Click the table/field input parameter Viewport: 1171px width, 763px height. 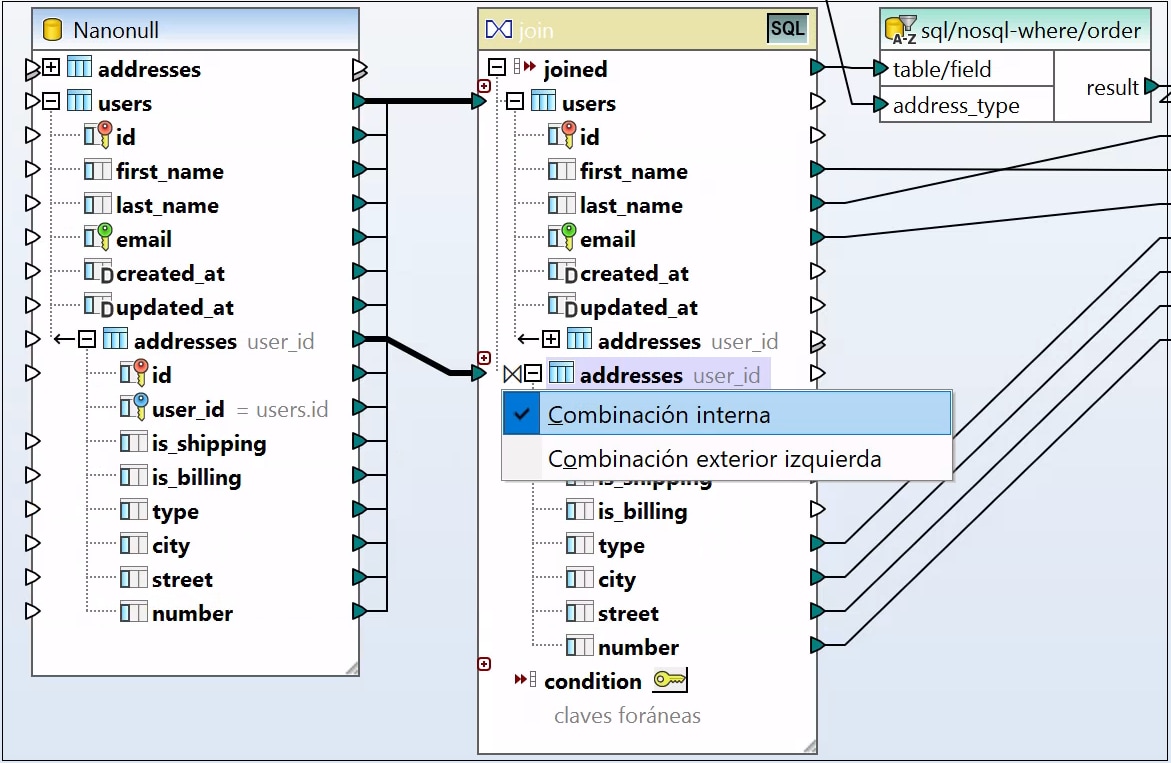941,69
